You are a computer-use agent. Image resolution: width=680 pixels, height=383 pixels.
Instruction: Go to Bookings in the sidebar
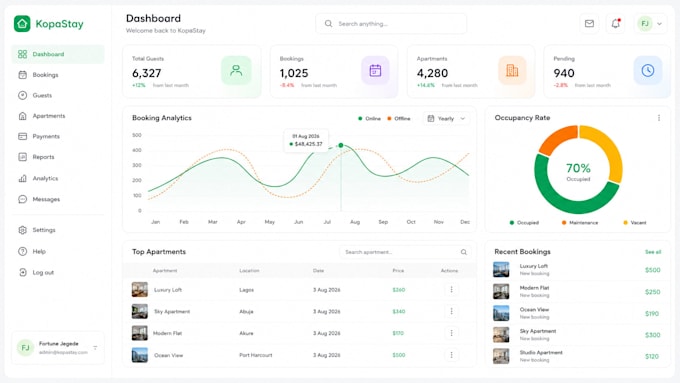58,75
